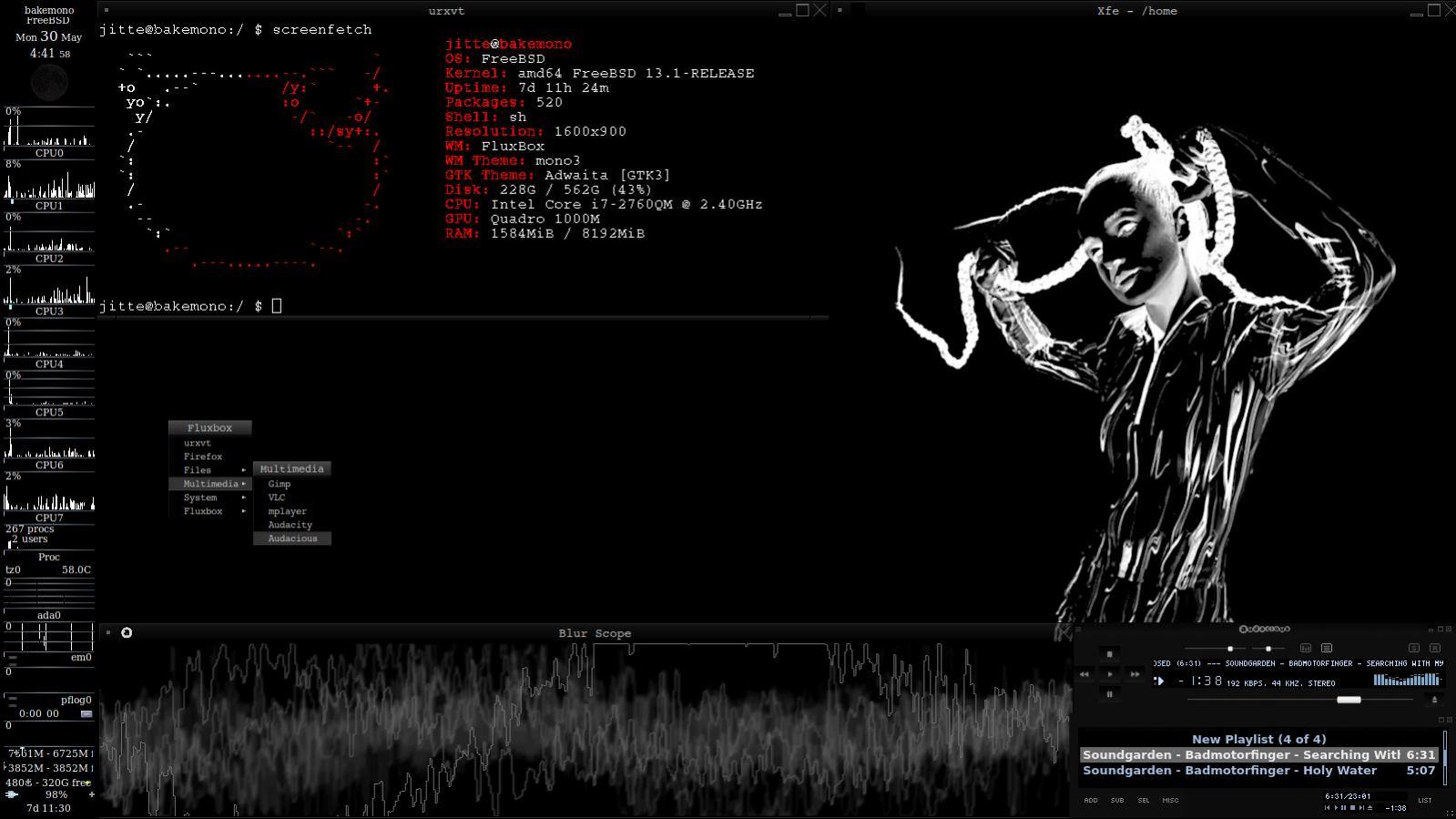Launch mplayer from Multimedia submenu
1456x819 pixels.
click(291, 511)
